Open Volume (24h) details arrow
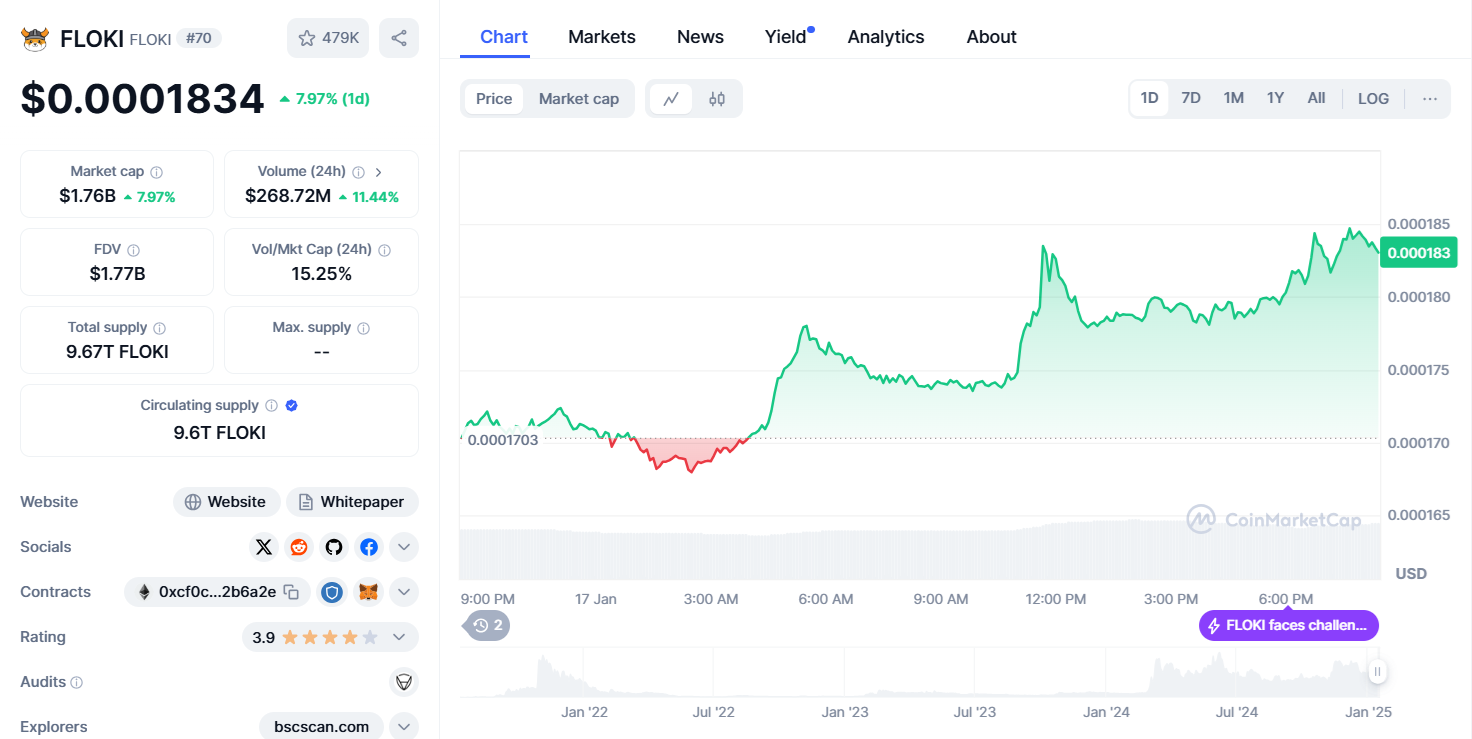Screen dimensions: 1472x739 coord(378,172)
